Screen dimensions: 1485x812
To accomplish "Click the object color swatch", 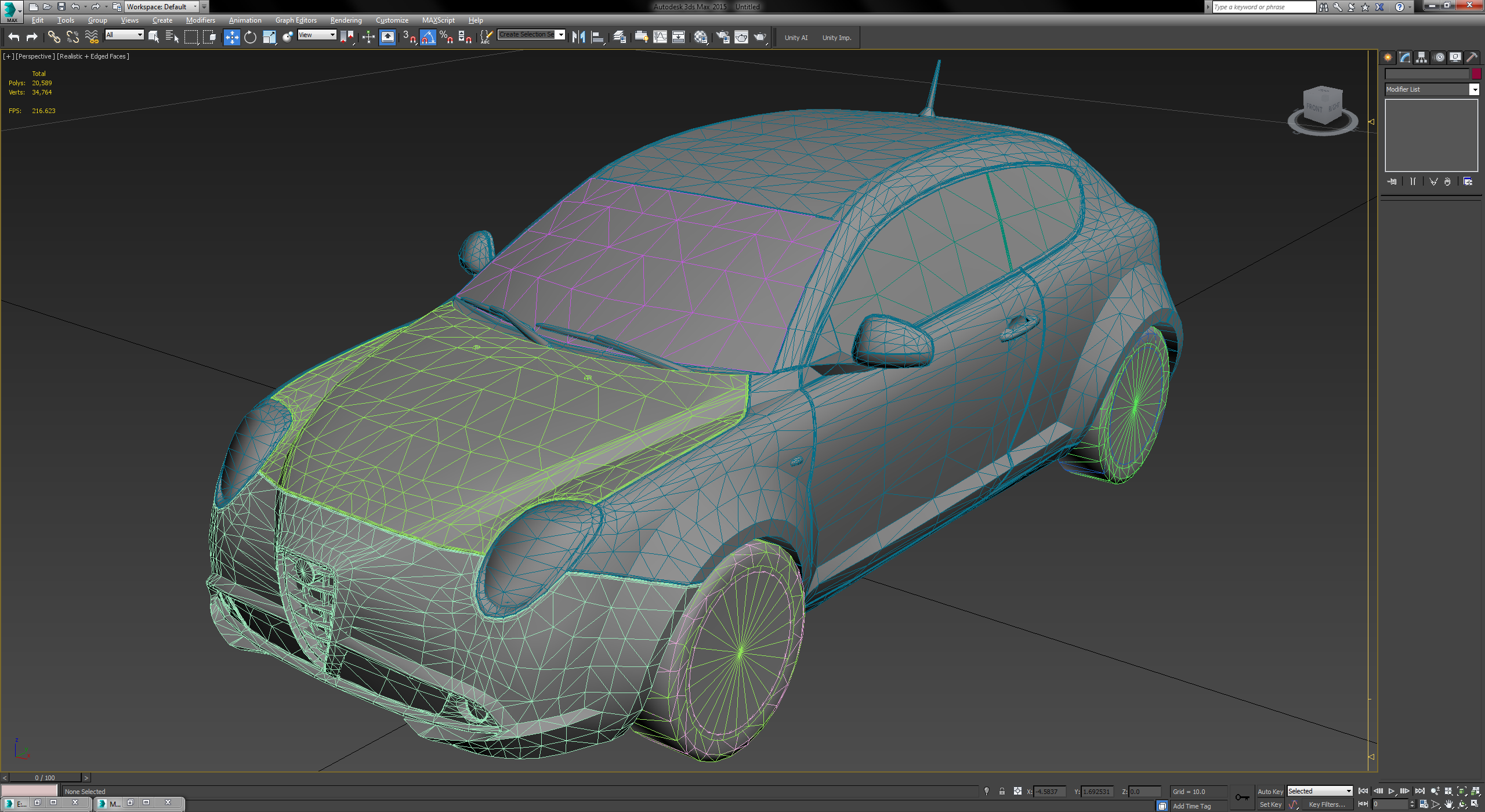I will coord(1476,74).
